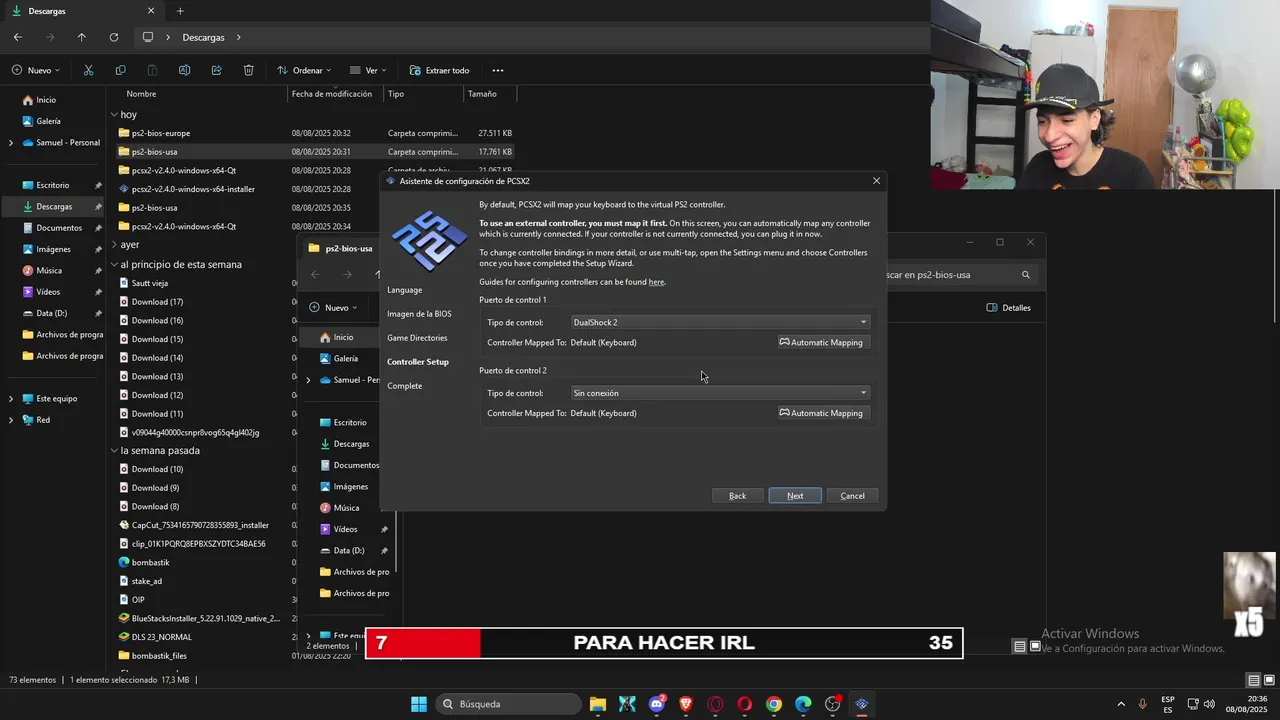
Task: Show hidden system tray icons chevron
Action: [x=1120, y=704]
